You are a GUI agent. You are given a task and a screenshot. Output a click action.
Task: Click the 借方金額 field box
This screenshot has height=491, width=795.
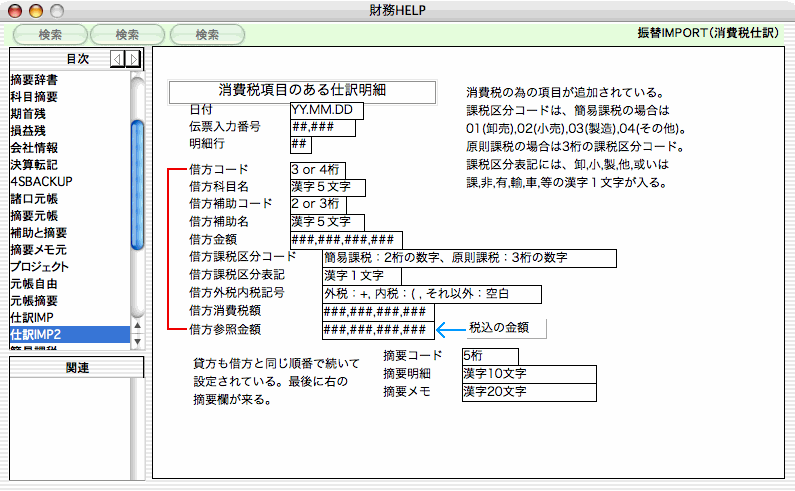pos(344,239)
